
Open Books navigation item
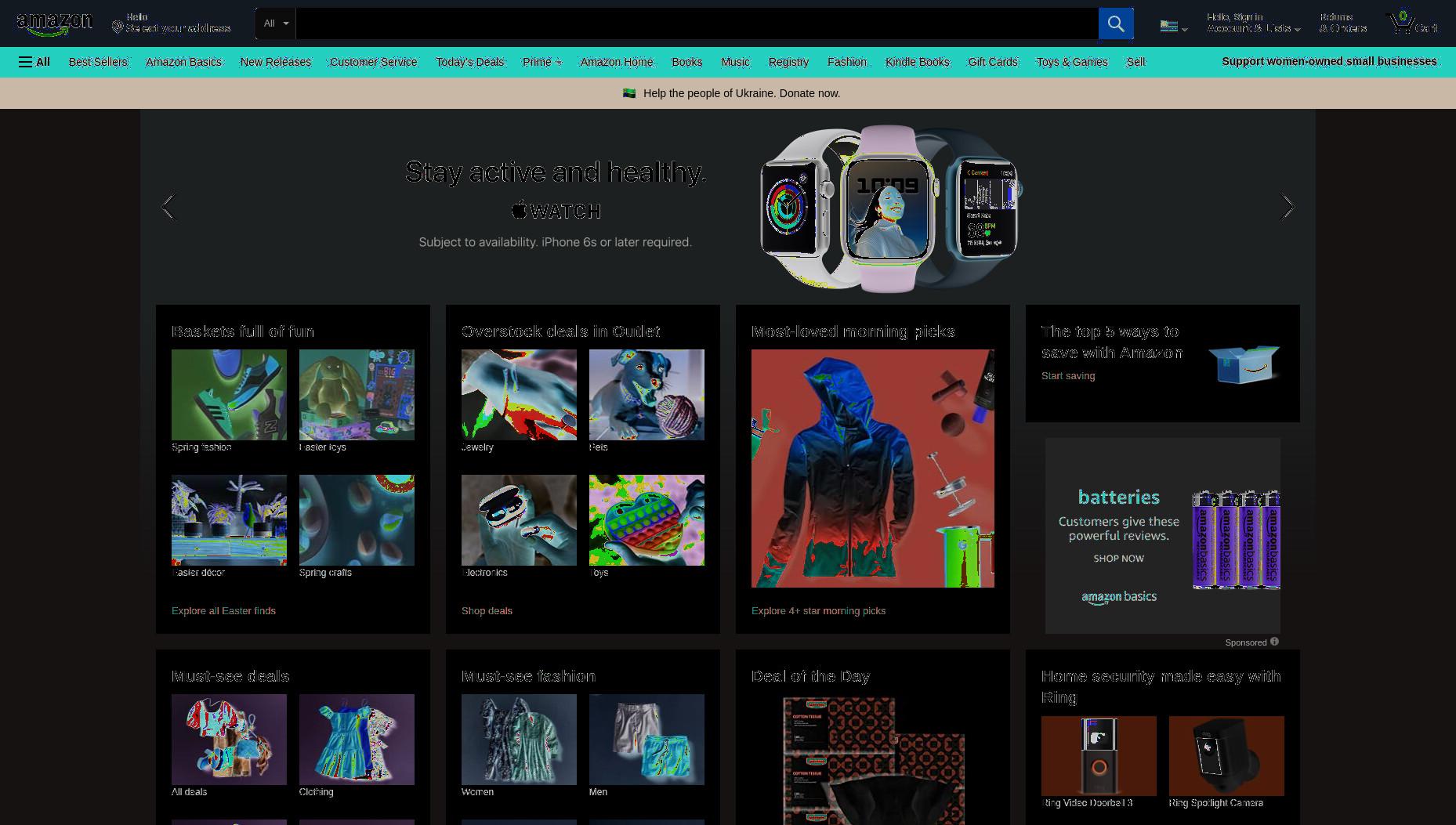[x=686, y=62]
